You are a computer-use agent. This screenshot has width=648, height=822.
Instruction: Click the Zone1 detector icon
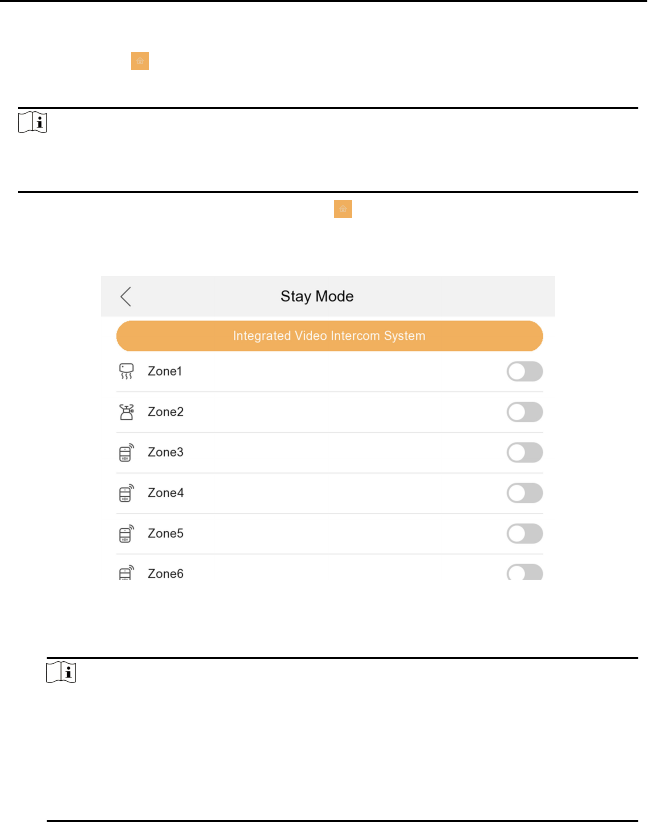(125, 372)
